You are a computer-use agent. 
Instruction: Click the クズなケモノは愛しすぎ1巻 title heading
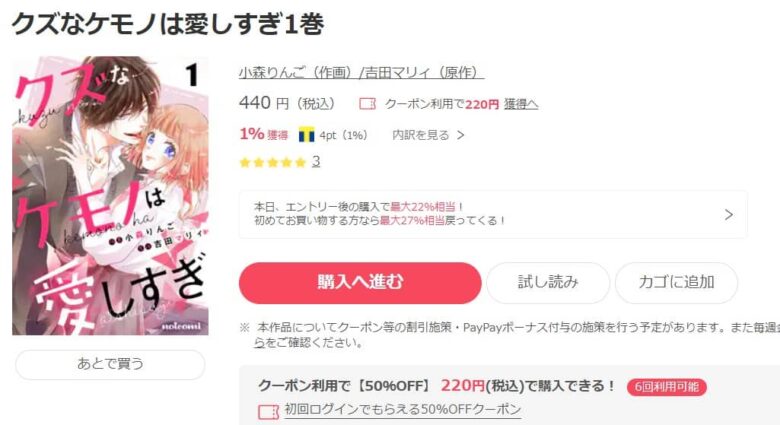(168, 23)
